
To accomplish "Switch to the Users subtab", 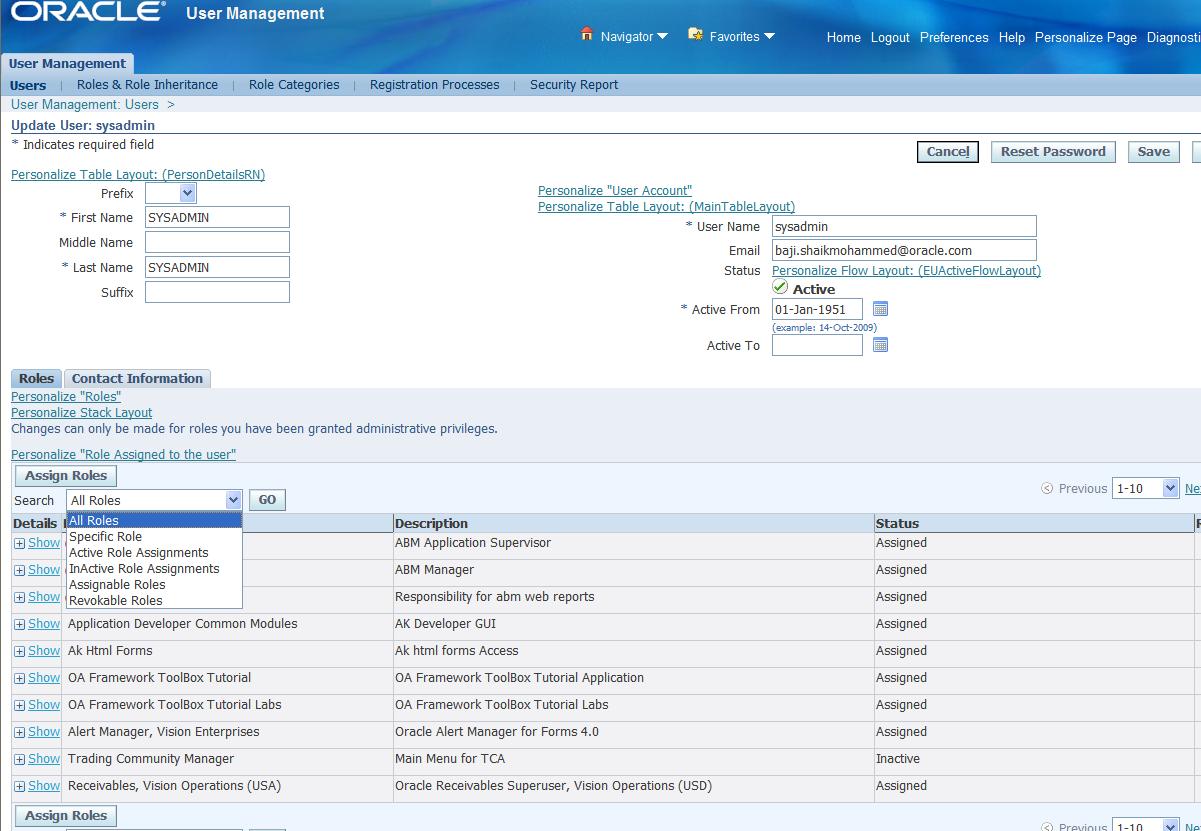I will (x=28, y=85).
